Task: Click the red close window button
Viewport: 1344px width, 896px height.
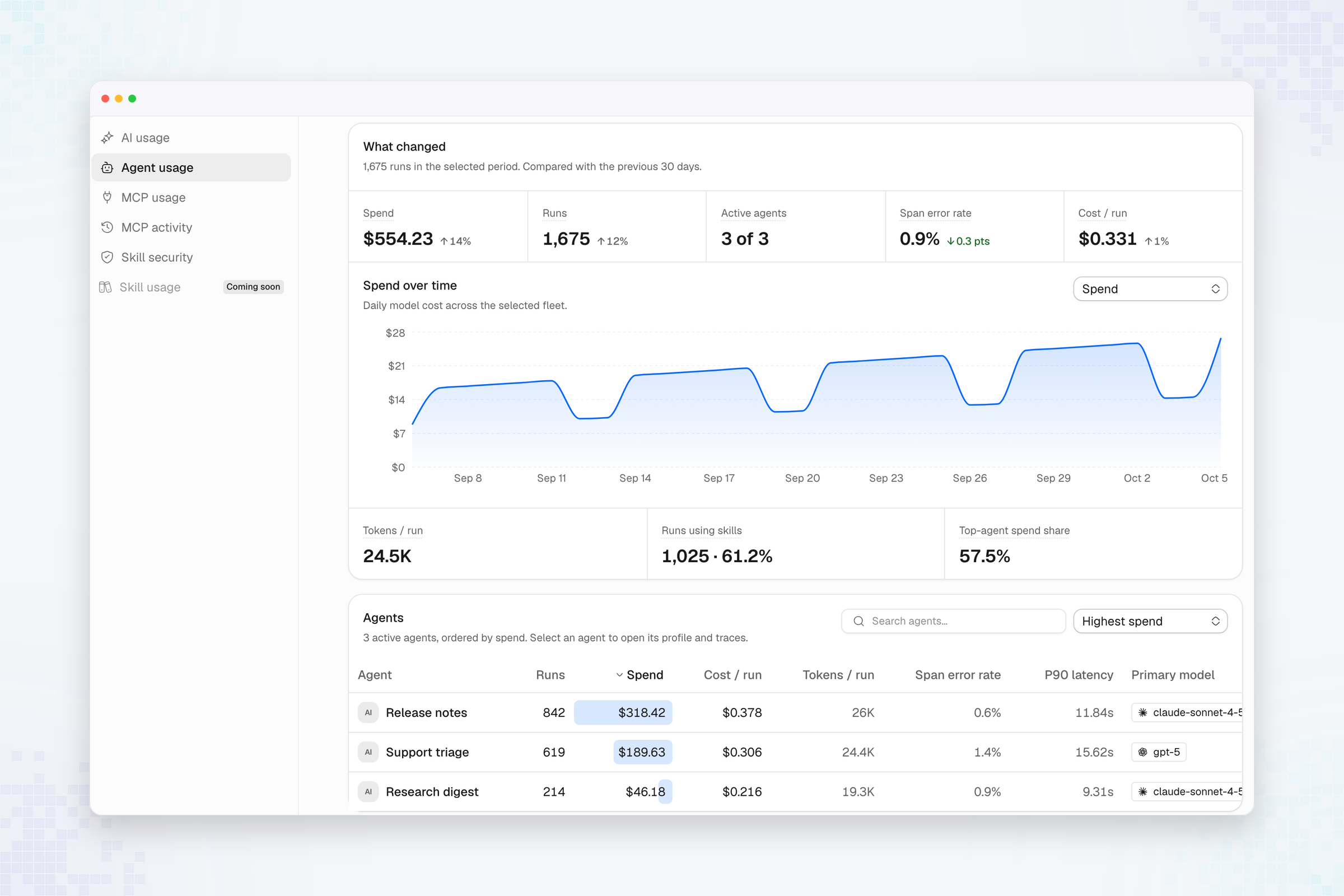Action: [105, 99]
